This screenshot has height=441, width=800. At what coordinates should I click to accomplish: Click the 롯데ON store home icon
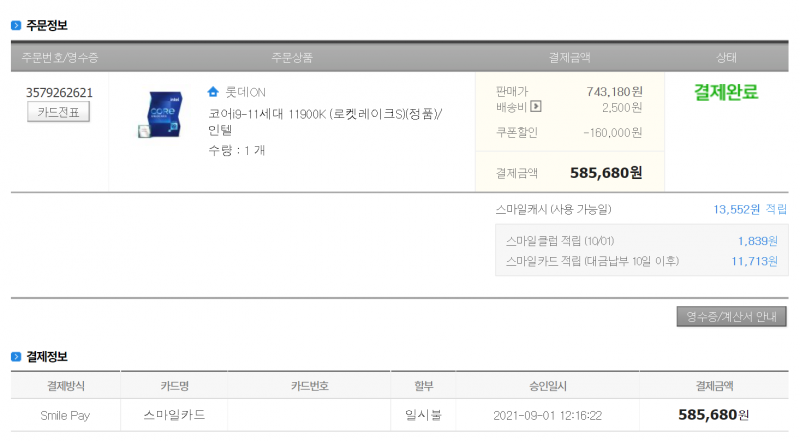click(x=213, y=92)
